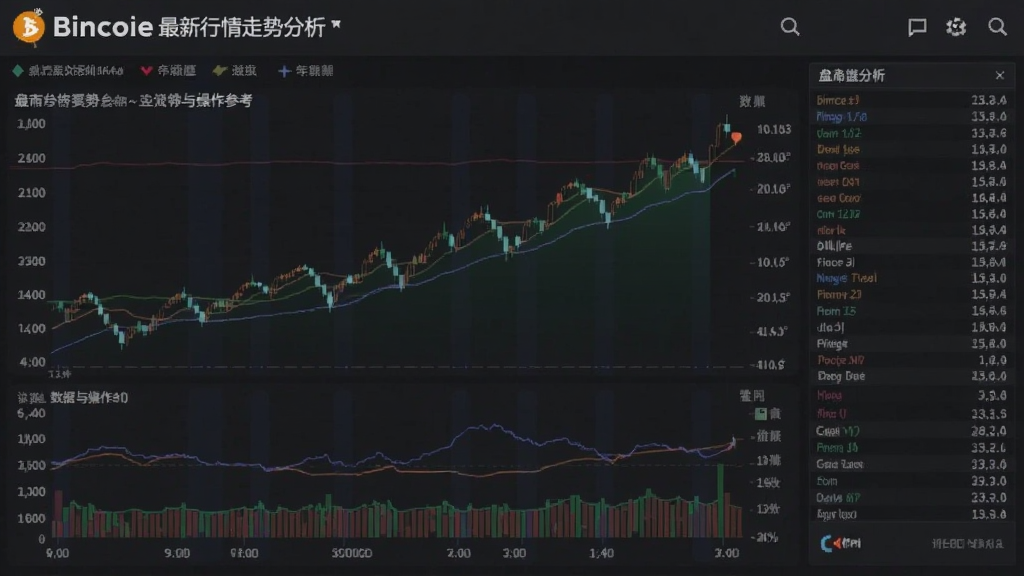Click the blue plus legend icon
The height and width of the screenshot is (576, 1024).
pos(284,71)
